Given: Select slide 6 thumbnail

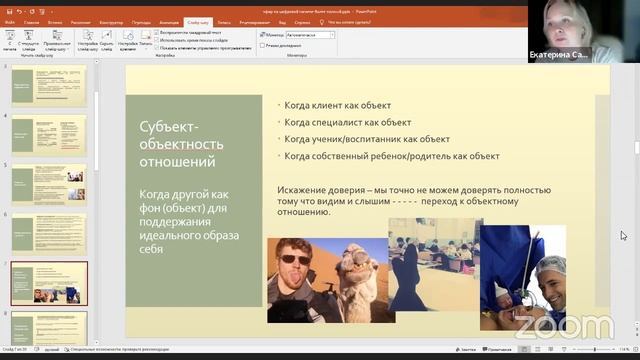Looking at the screenshot, I should 49,234.
